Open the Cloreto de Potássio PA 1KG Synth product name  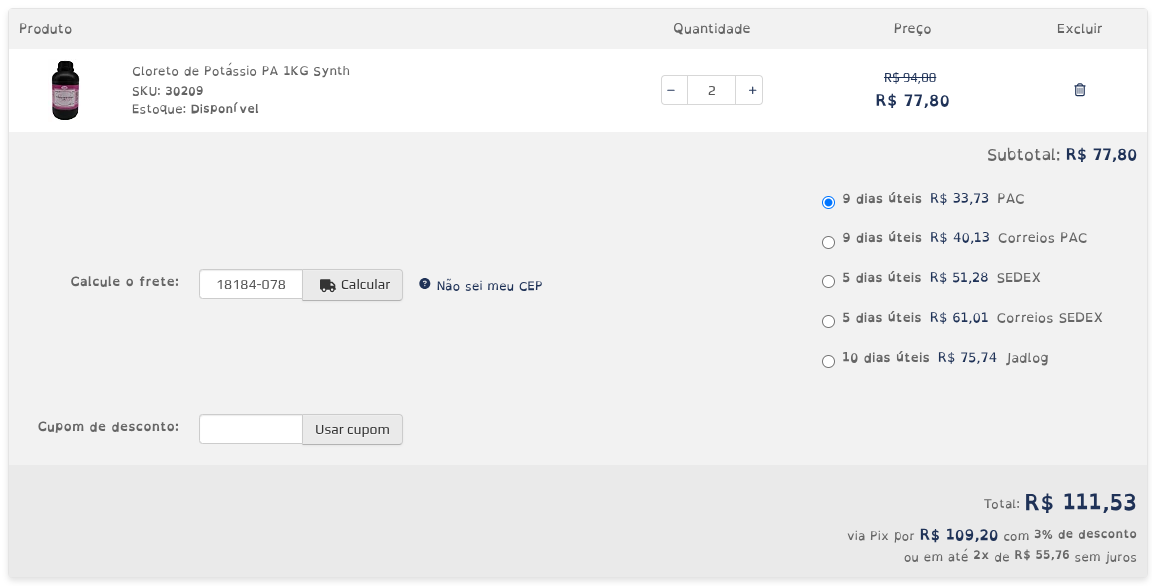[241, 71]
